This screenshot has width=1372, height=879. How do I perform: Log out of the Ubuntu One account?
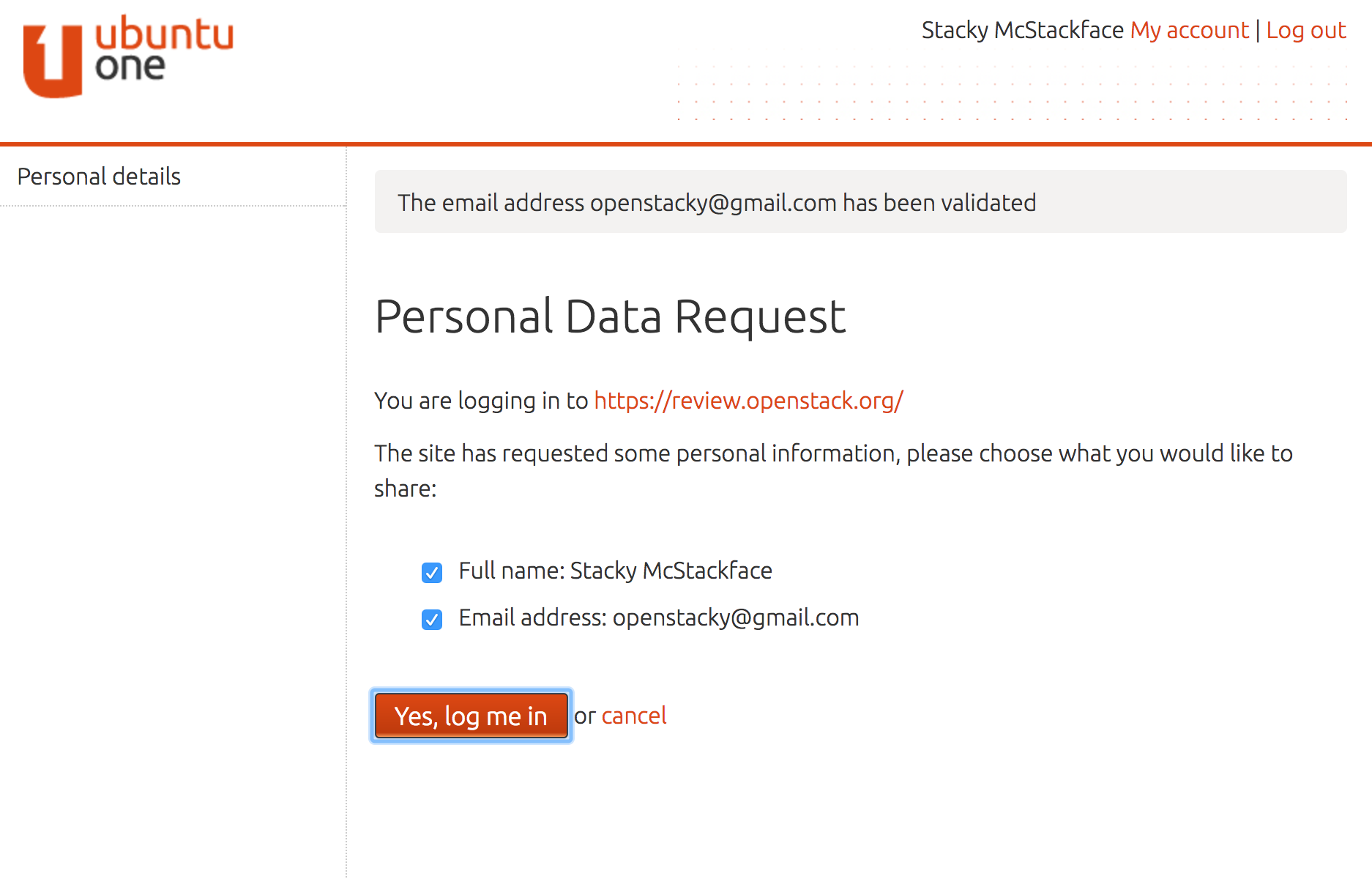(x=1305, y=30)
